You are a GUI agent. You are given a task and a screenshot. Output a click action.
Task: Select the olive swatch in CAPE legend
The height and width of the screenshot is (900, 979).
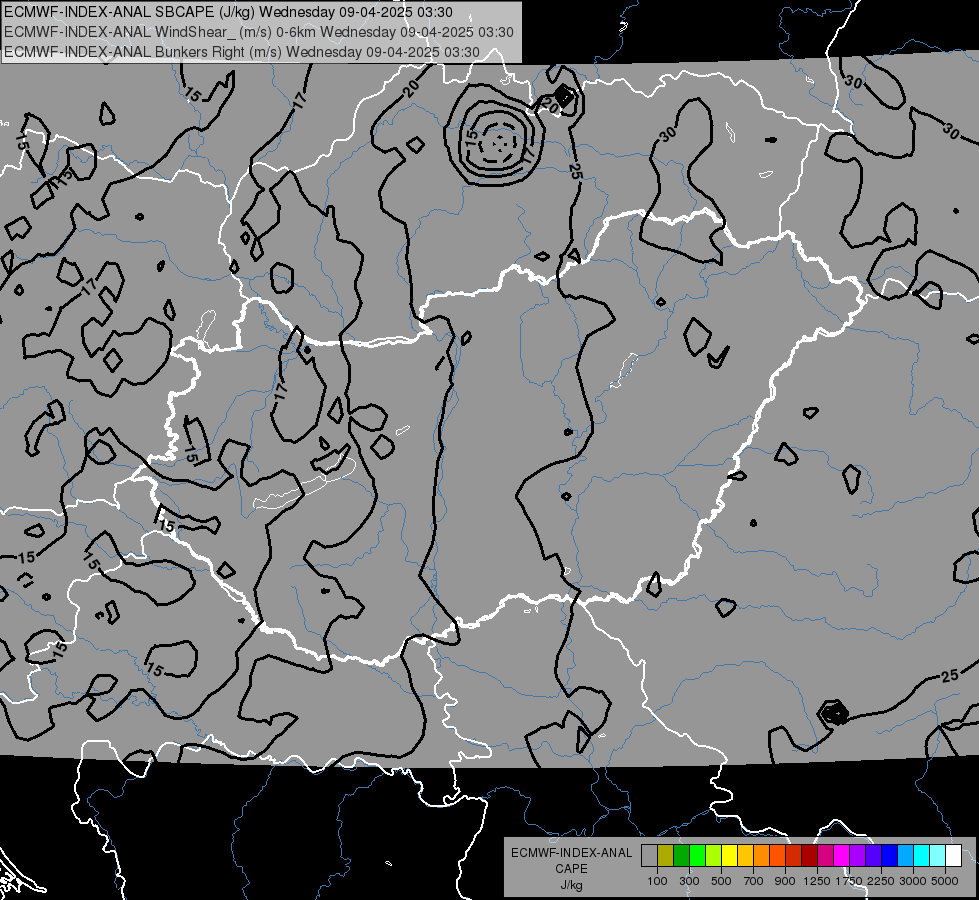click(x=665, y=856)
